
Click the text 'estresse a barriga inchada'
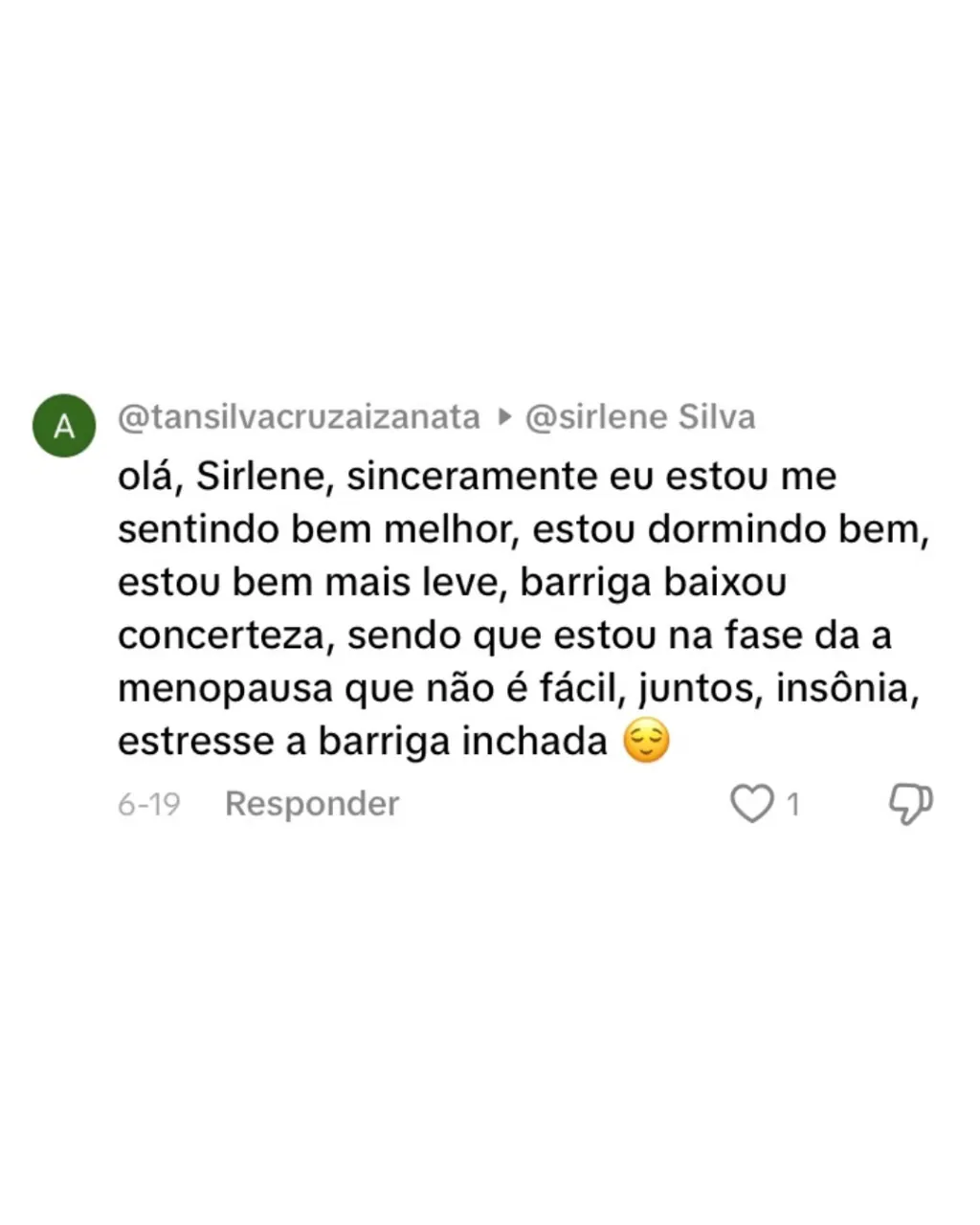click(x=363, y=742)
